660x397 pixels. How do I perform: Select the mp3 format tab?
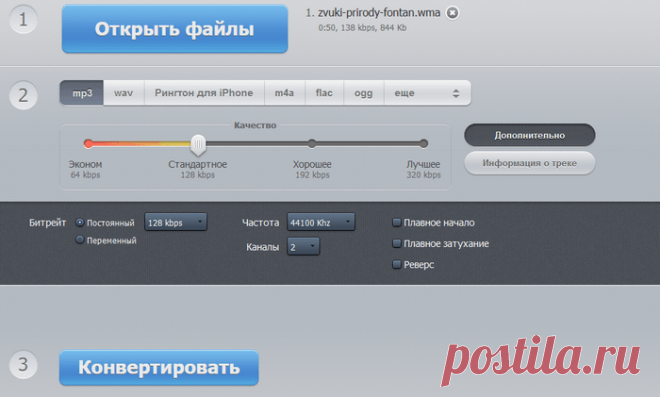coord(82,93)
